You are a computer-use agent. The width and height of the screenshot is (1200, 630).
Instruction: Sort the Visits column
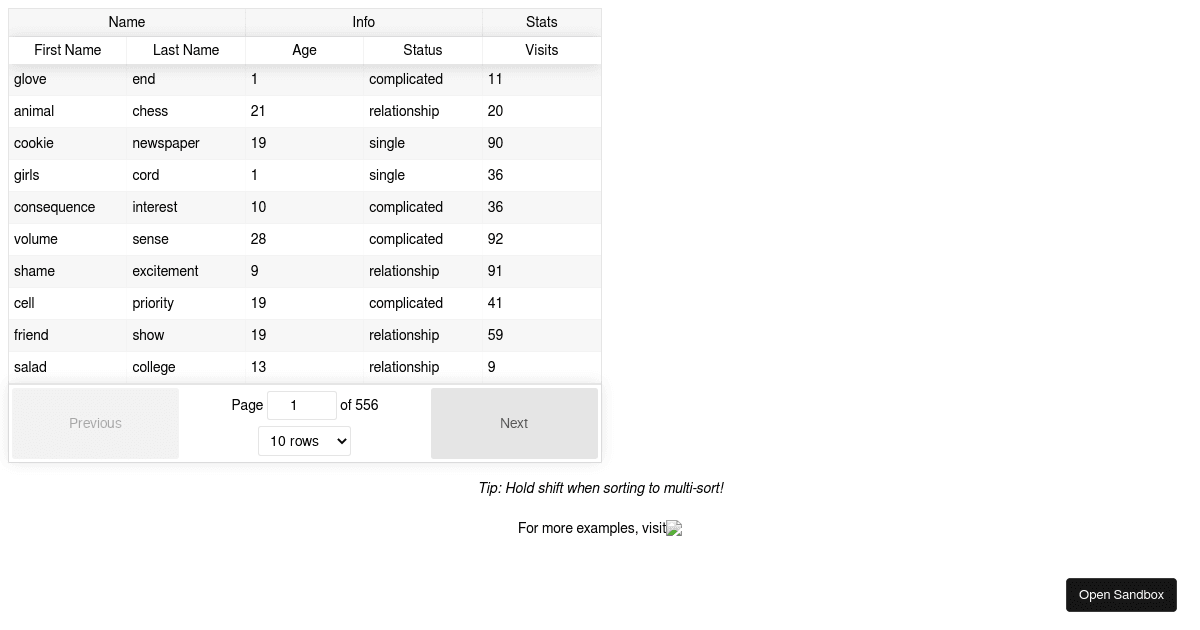click(541, 50)
